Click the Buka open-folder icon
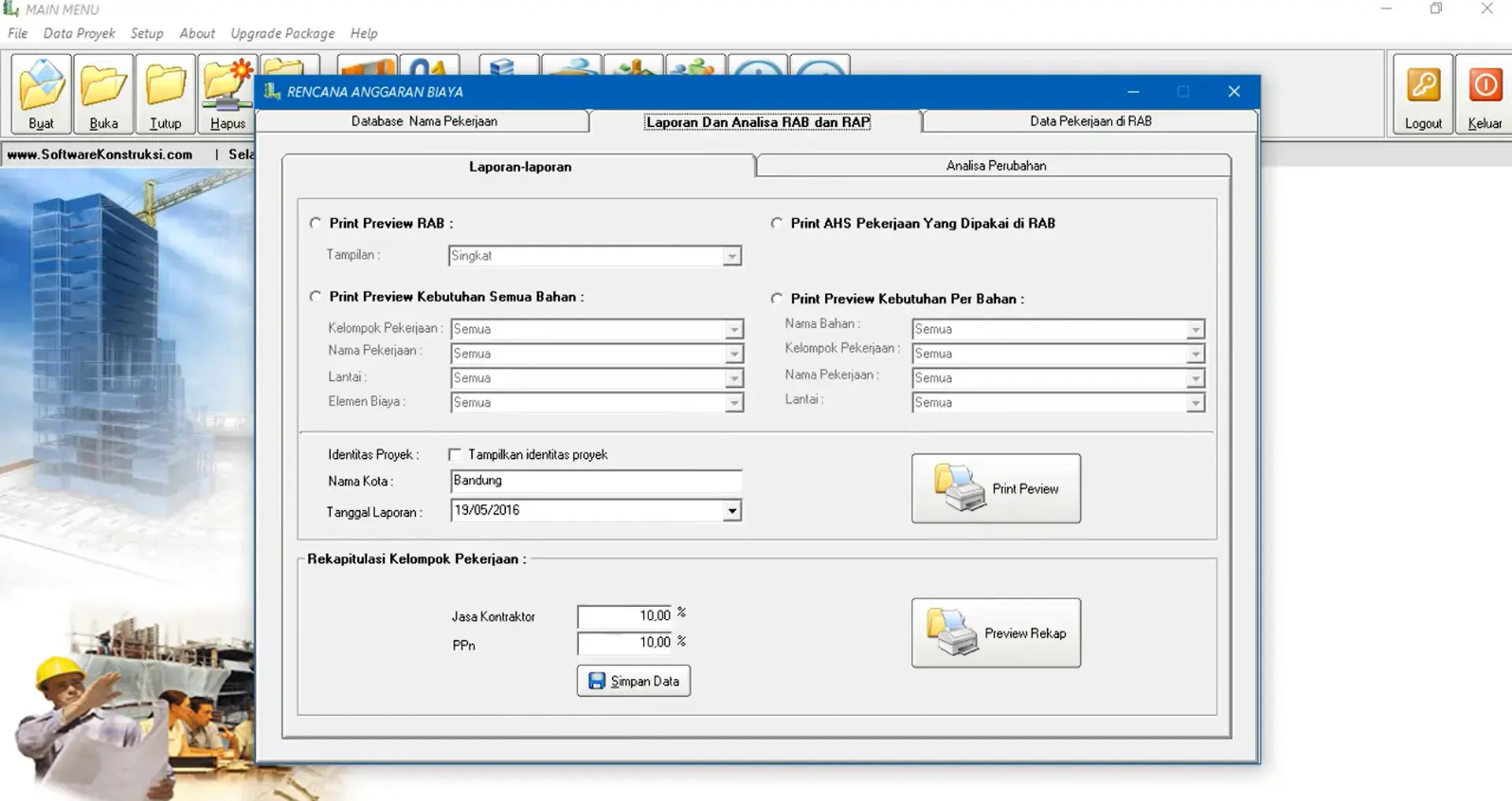The image size is (1512, 801). pos(102,87)
